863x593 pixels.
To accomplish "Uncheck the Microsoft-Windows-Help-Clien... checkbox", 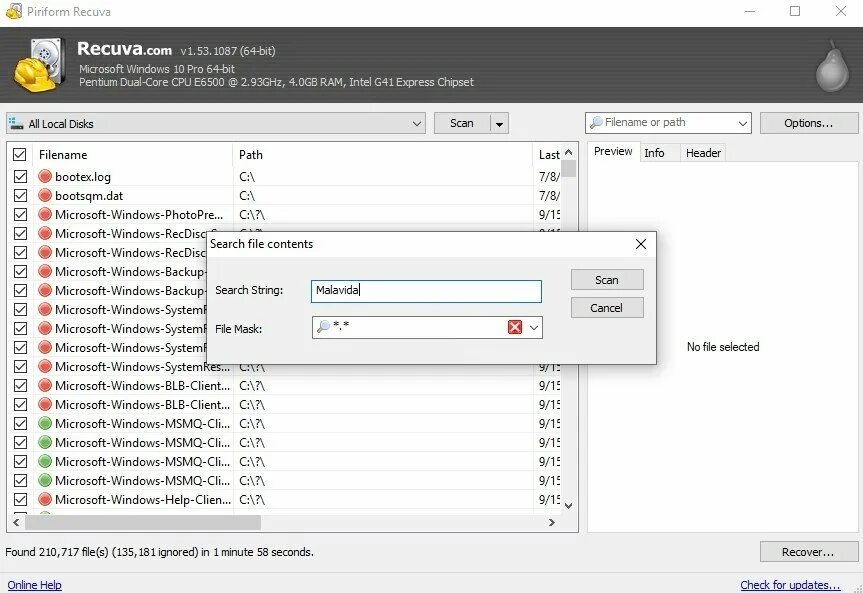I will [x=20, y=499].
